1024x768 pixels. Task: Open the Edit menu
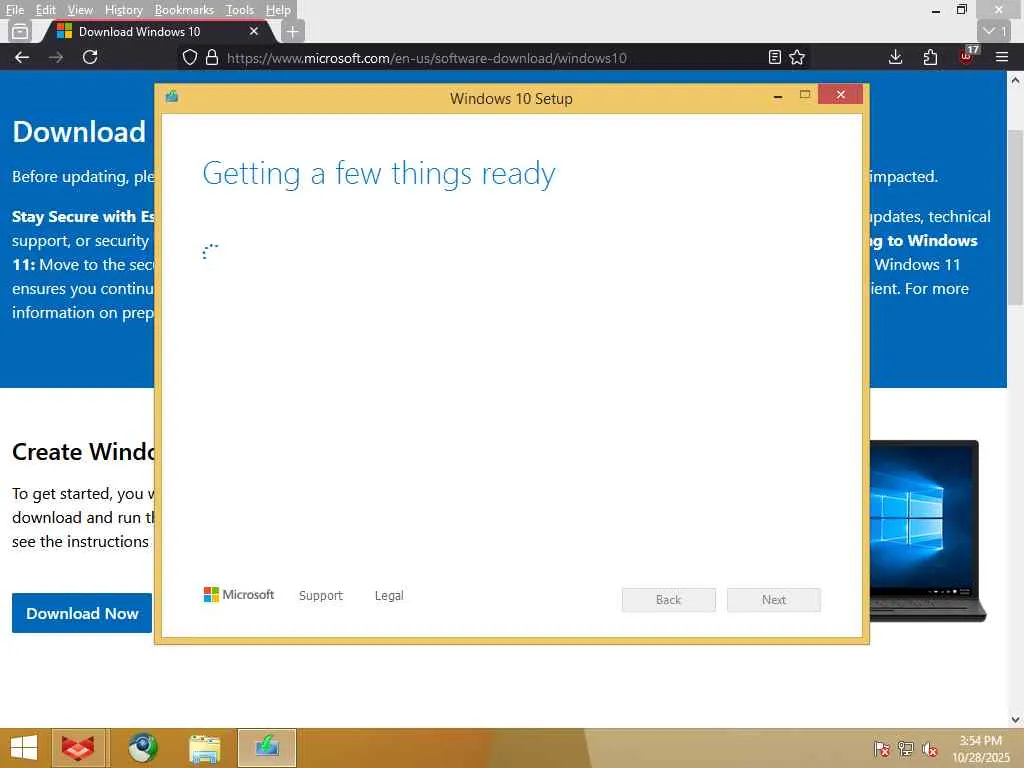click(45, 10)
